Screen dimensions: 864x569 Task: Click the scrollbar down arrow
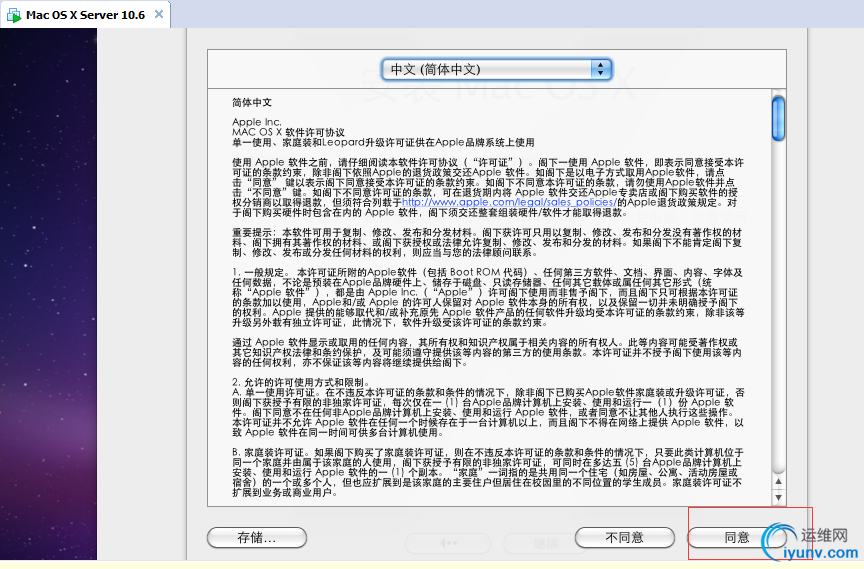[778, 497]
